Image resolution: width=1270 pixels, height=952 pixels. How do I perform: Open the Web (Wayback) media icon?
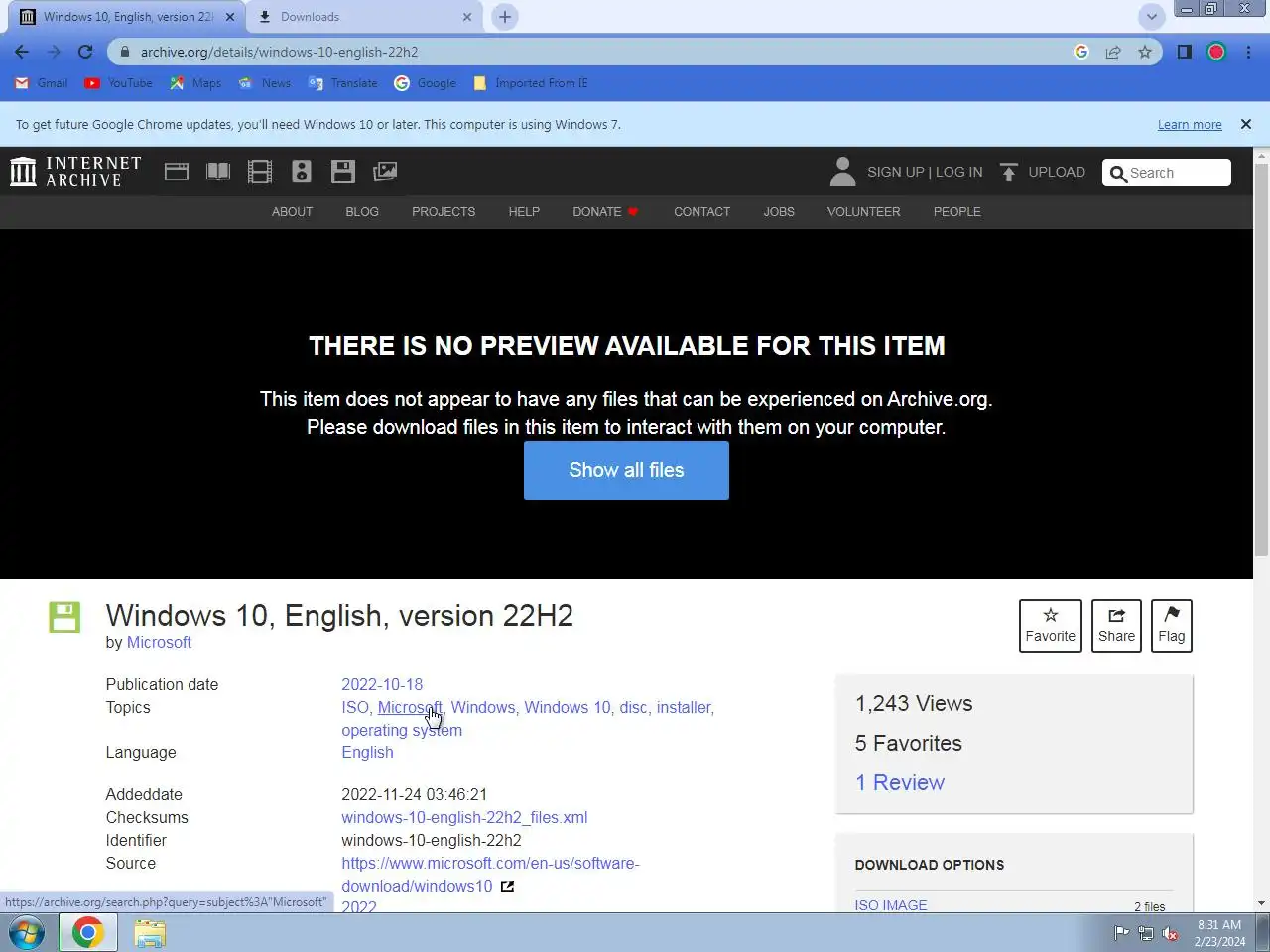pos(177,172)
